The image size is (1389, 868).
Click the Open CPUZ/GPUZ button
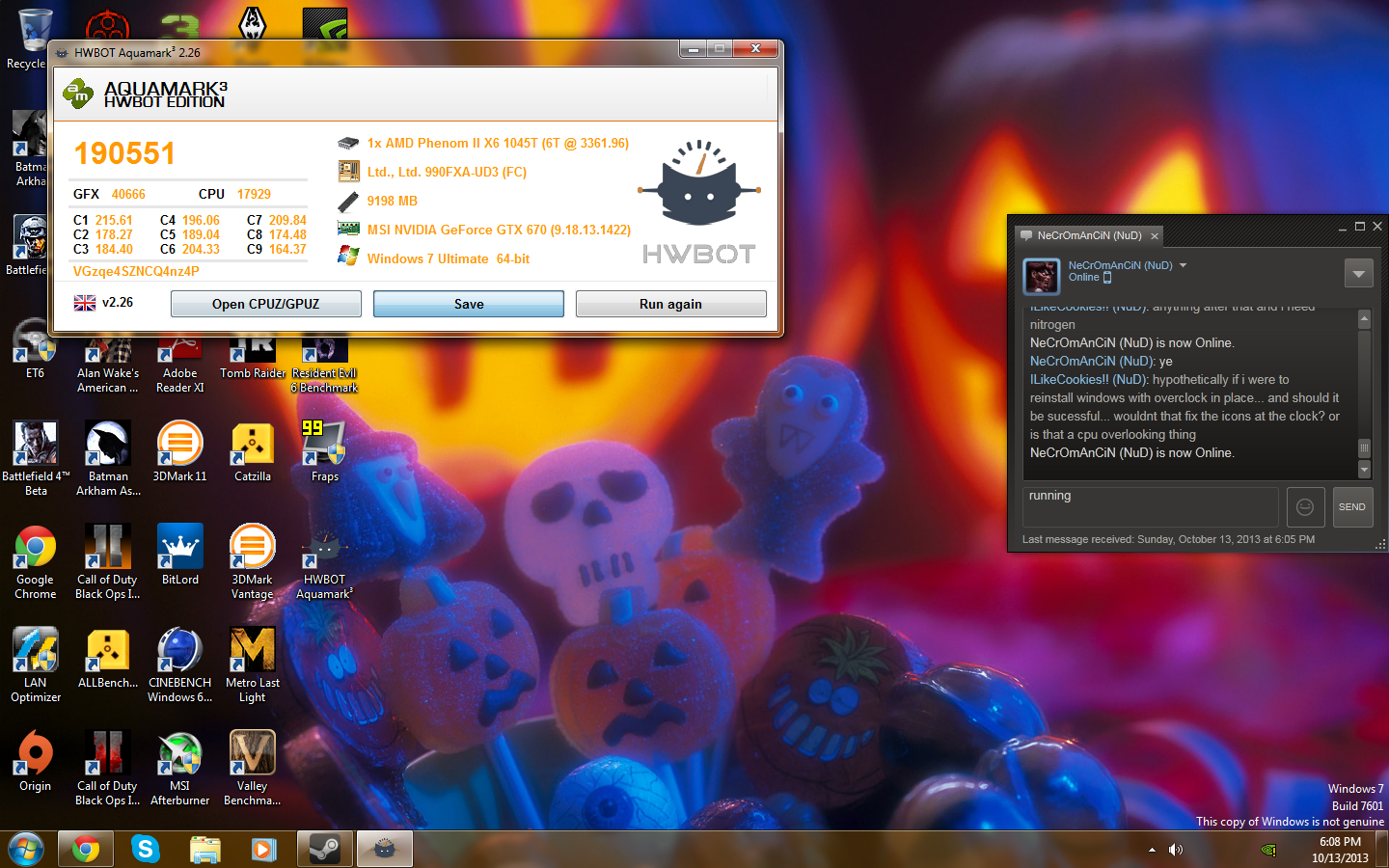click(266, 304)
